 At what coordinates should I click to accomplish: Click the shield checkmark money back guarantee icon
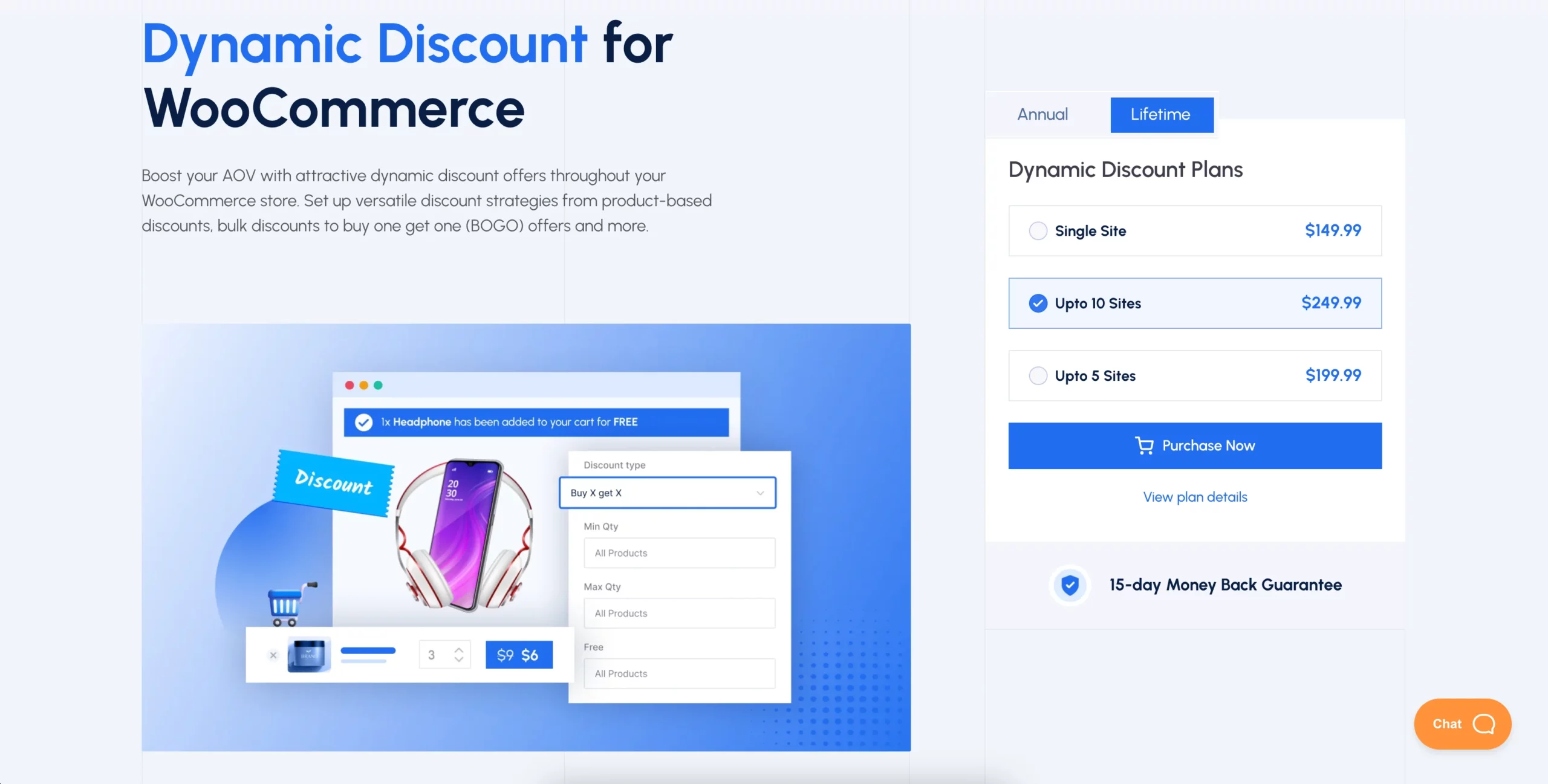[x=1068, y=585]
